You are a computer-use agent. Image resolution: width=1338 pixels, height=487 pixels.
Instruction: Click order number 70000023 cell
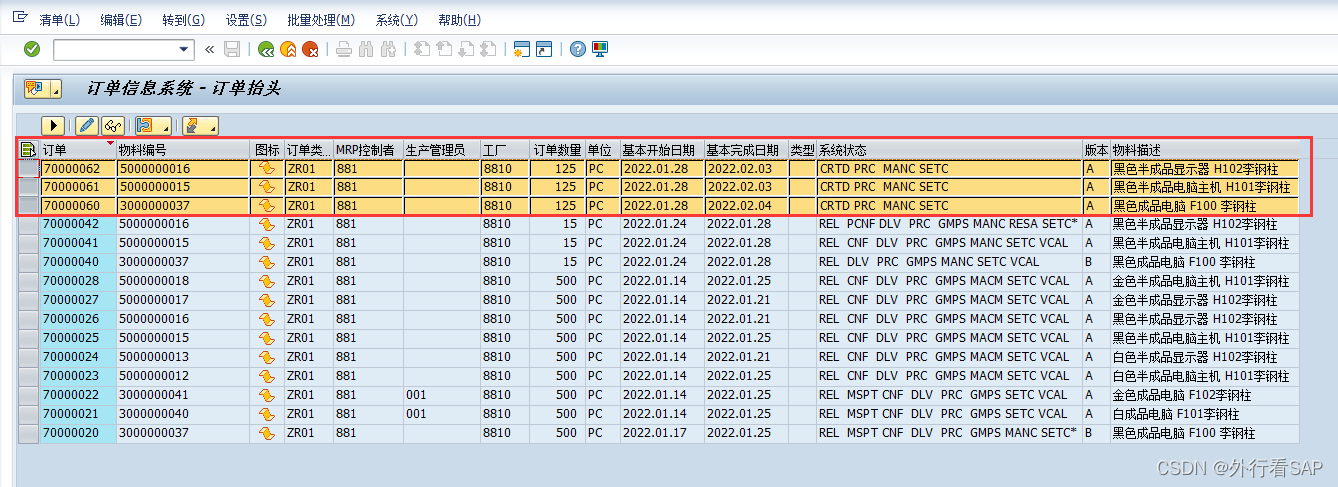[x=78, y=376]
